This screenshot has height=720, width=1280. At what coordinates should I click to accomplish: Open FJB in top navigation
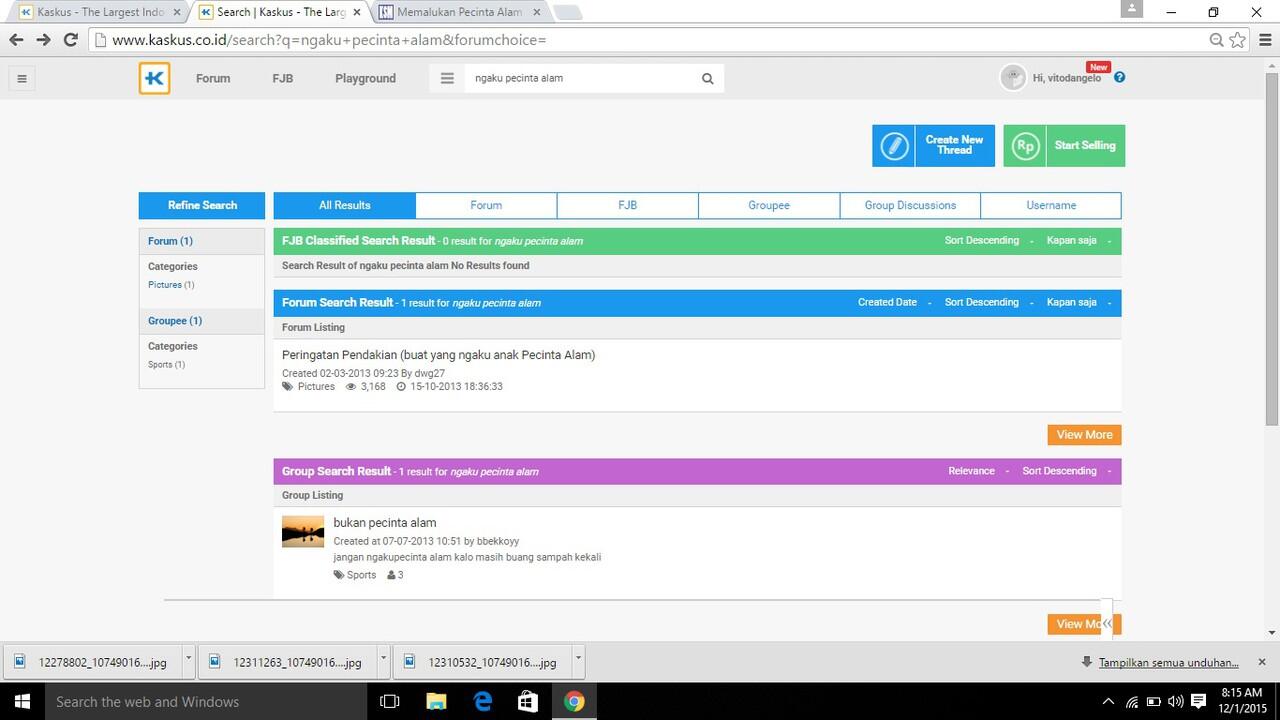click(283, 78)
